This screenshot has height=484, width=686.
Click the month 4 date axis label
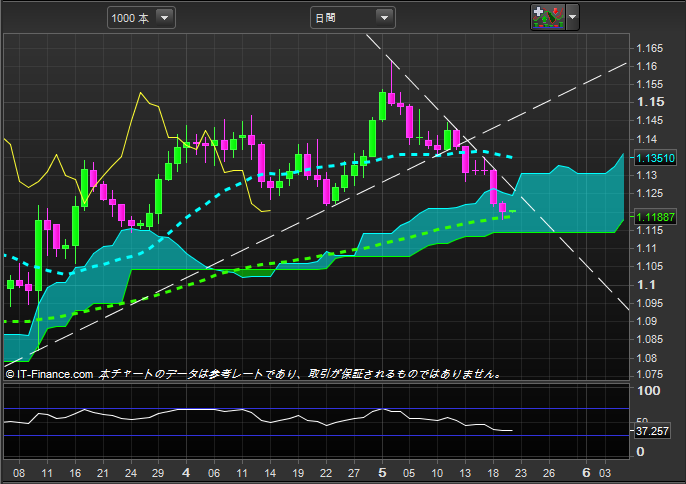tap(186, 473)
